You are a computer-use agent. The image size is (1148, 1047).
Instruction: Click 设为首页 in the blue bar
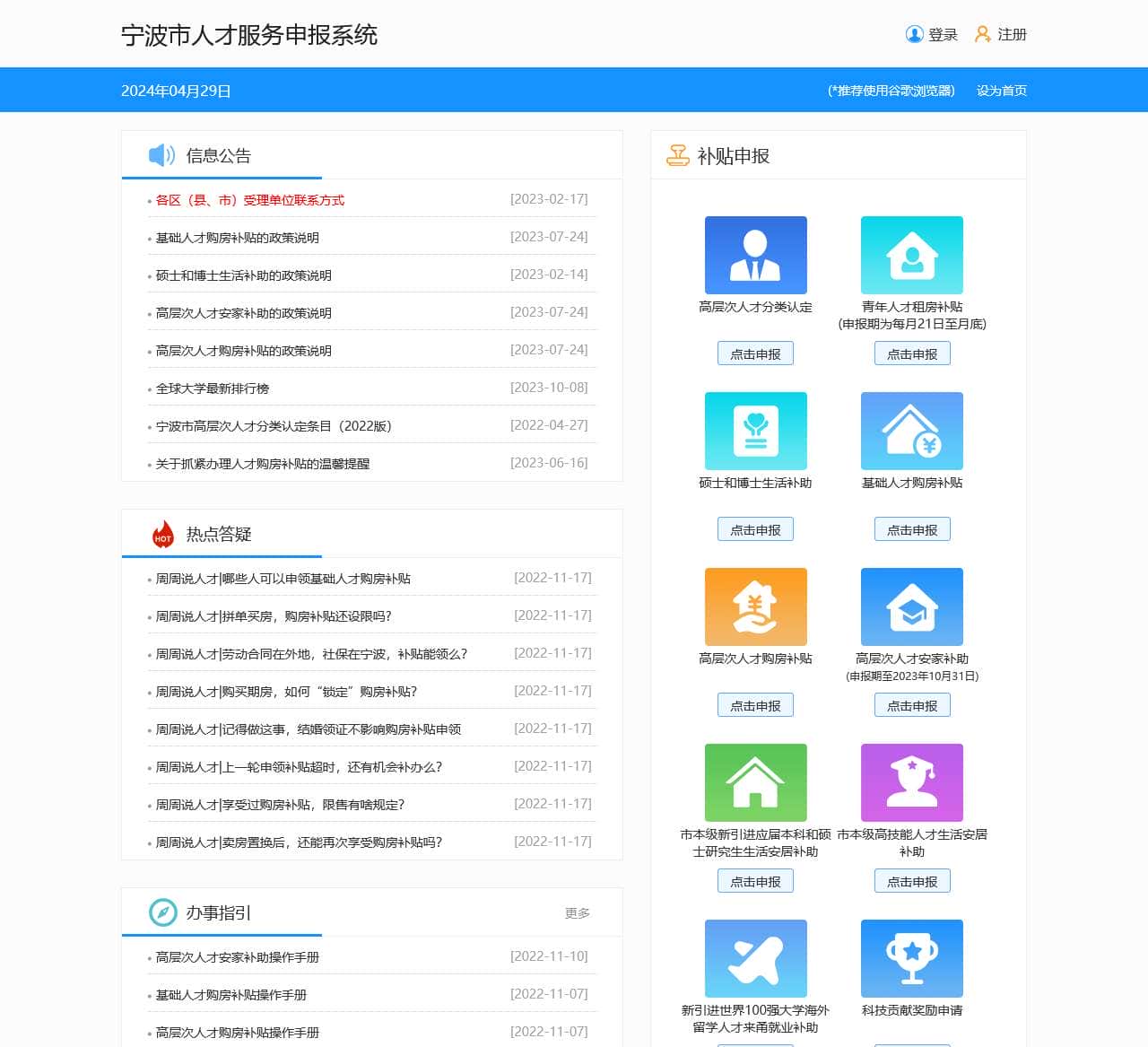pyautogui.click(x=1001, y=91)
